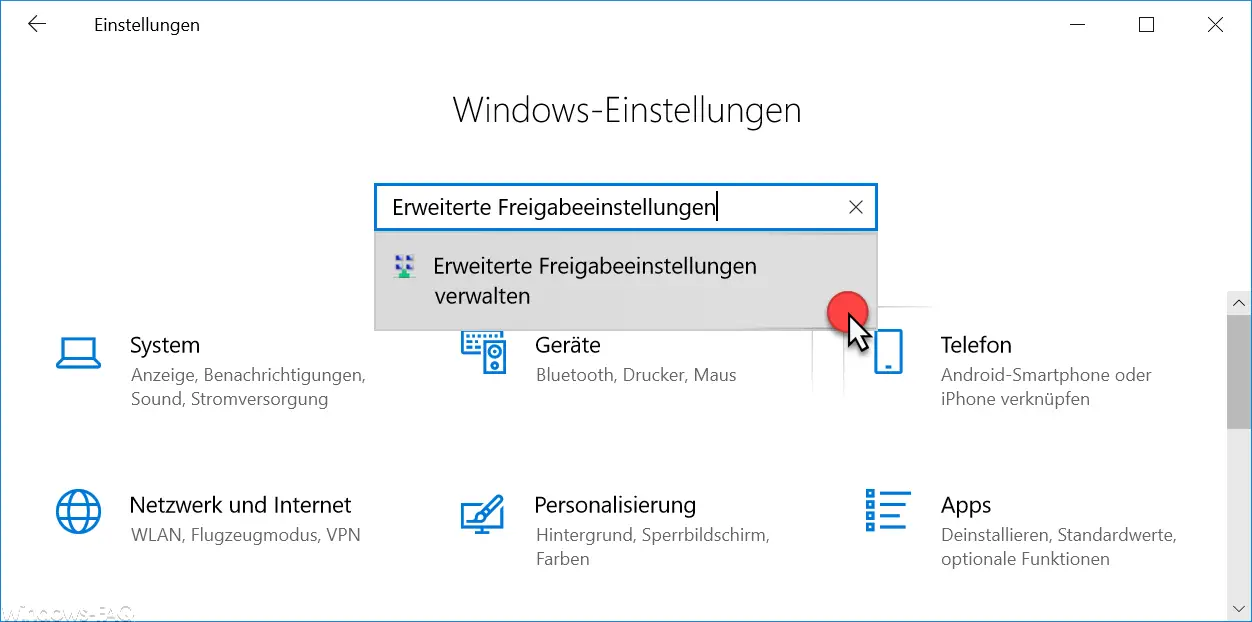Screen dimensions: 1252x622
Task: Open the System category title
Action: (165, 345)
